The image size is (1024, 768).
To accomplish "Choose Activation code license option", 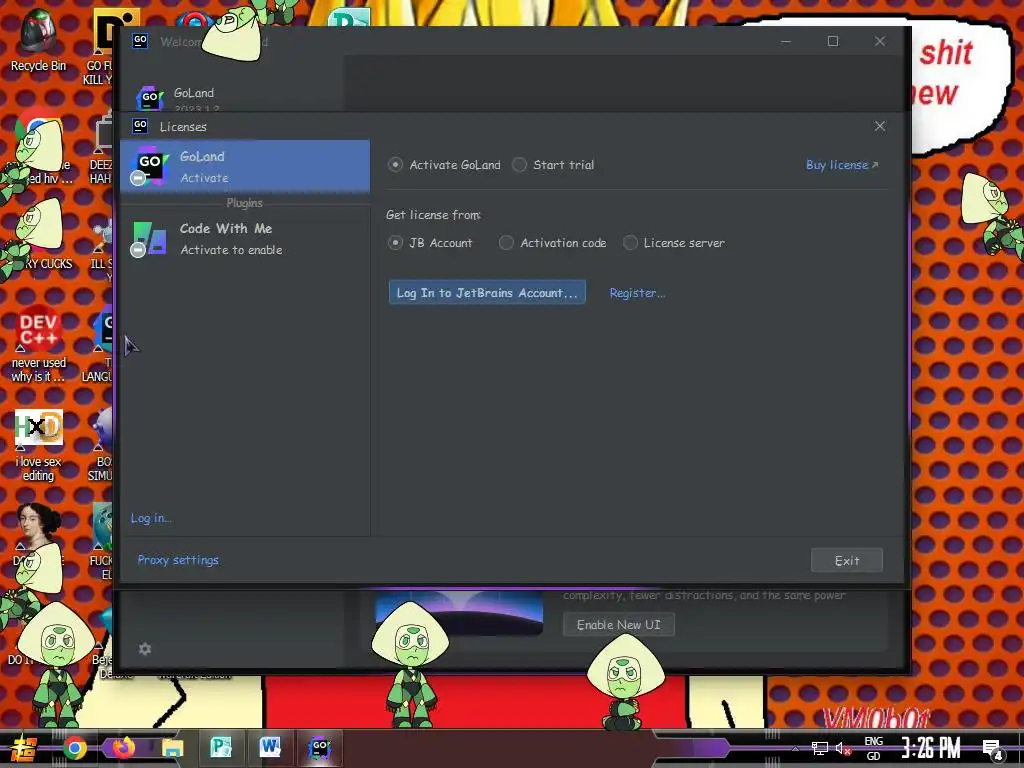I will [x=552, y=243].
